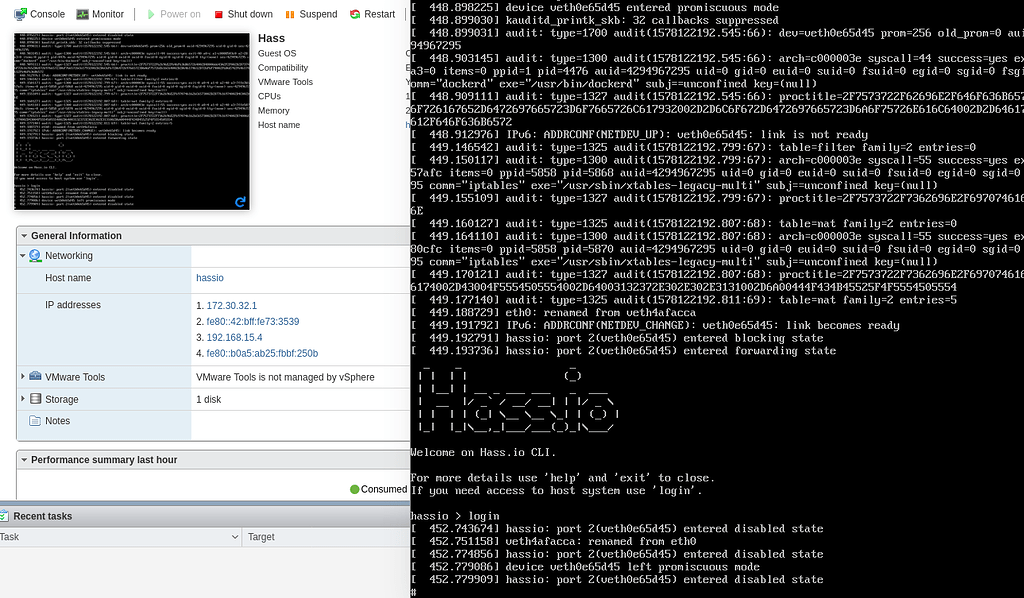Click the Storage disk icon
The height and width of the screenshot is (598, 1024).
point(34,399)
